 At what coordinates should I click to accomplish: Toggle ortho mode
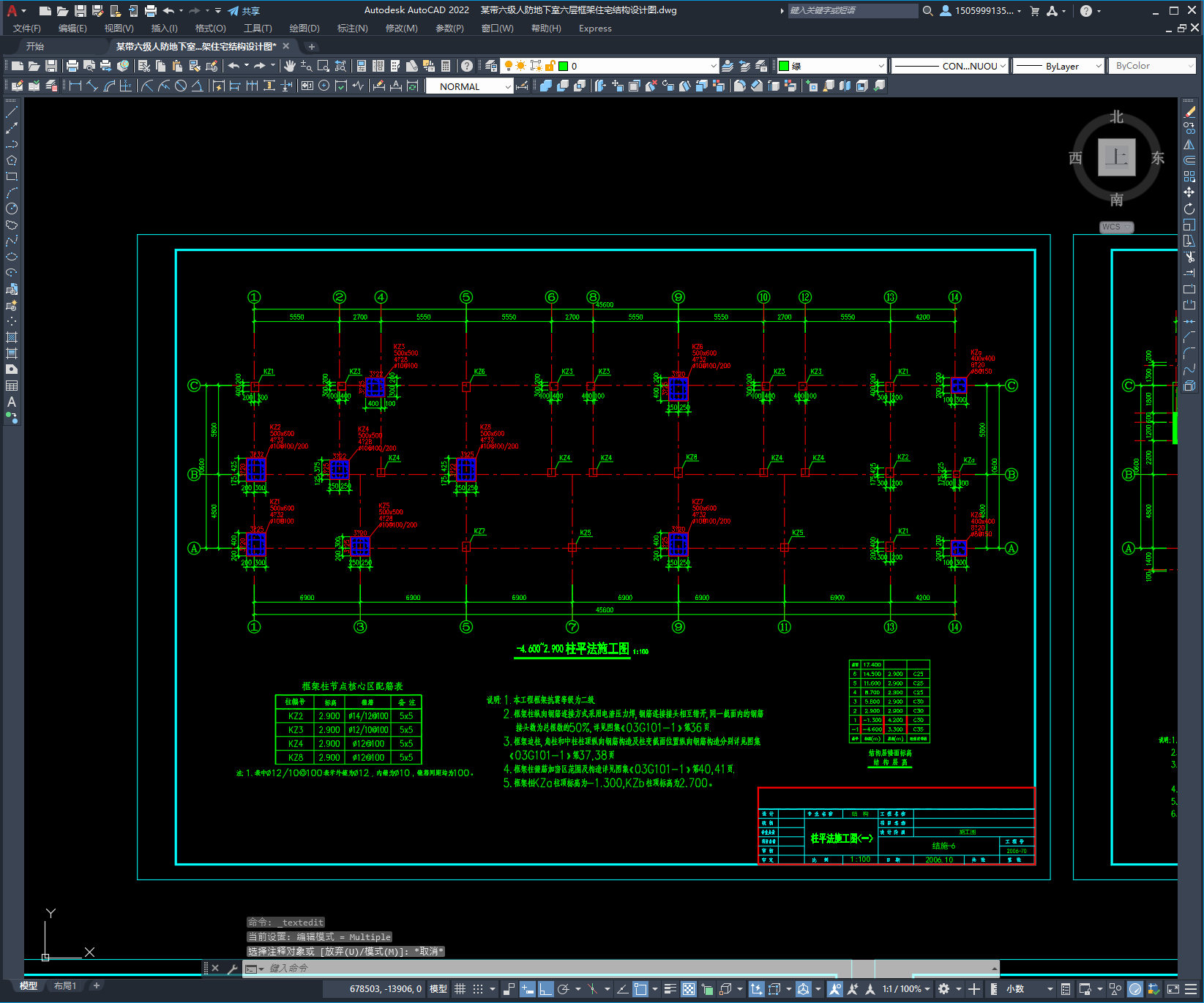pos(545,988)
